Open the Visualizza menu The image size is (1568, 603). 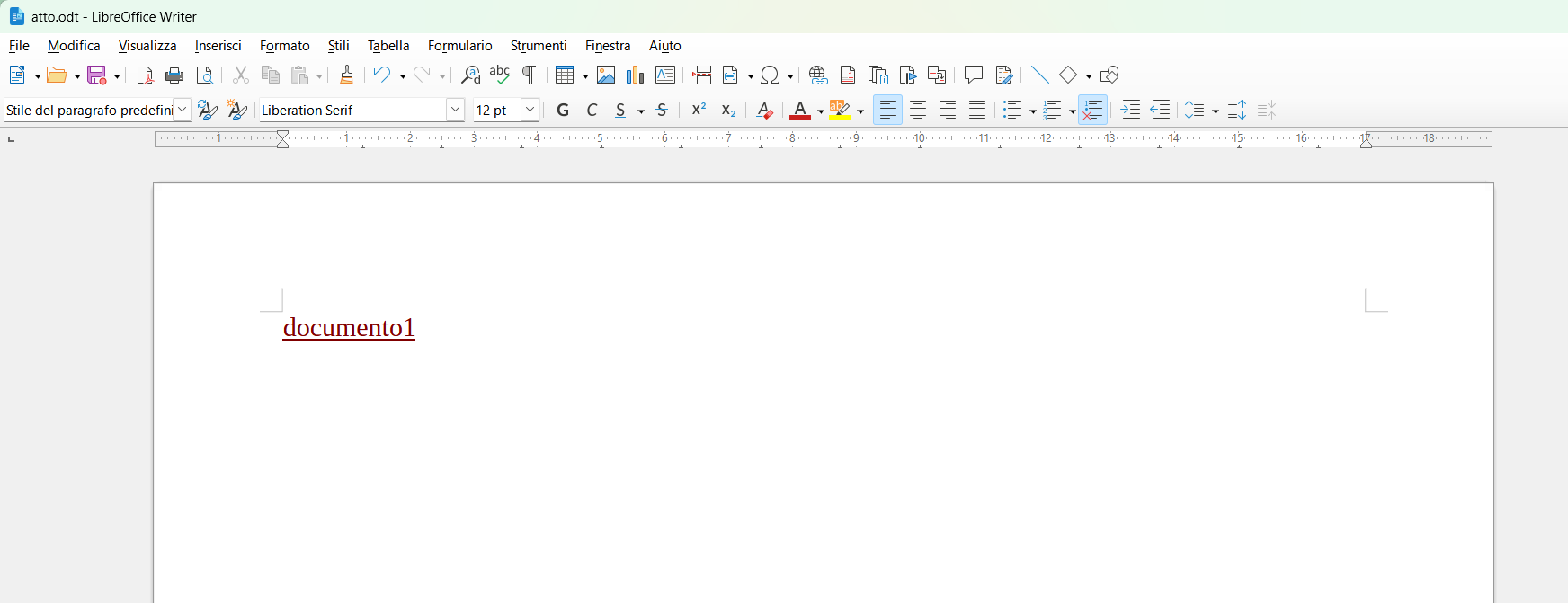[147, 46]
